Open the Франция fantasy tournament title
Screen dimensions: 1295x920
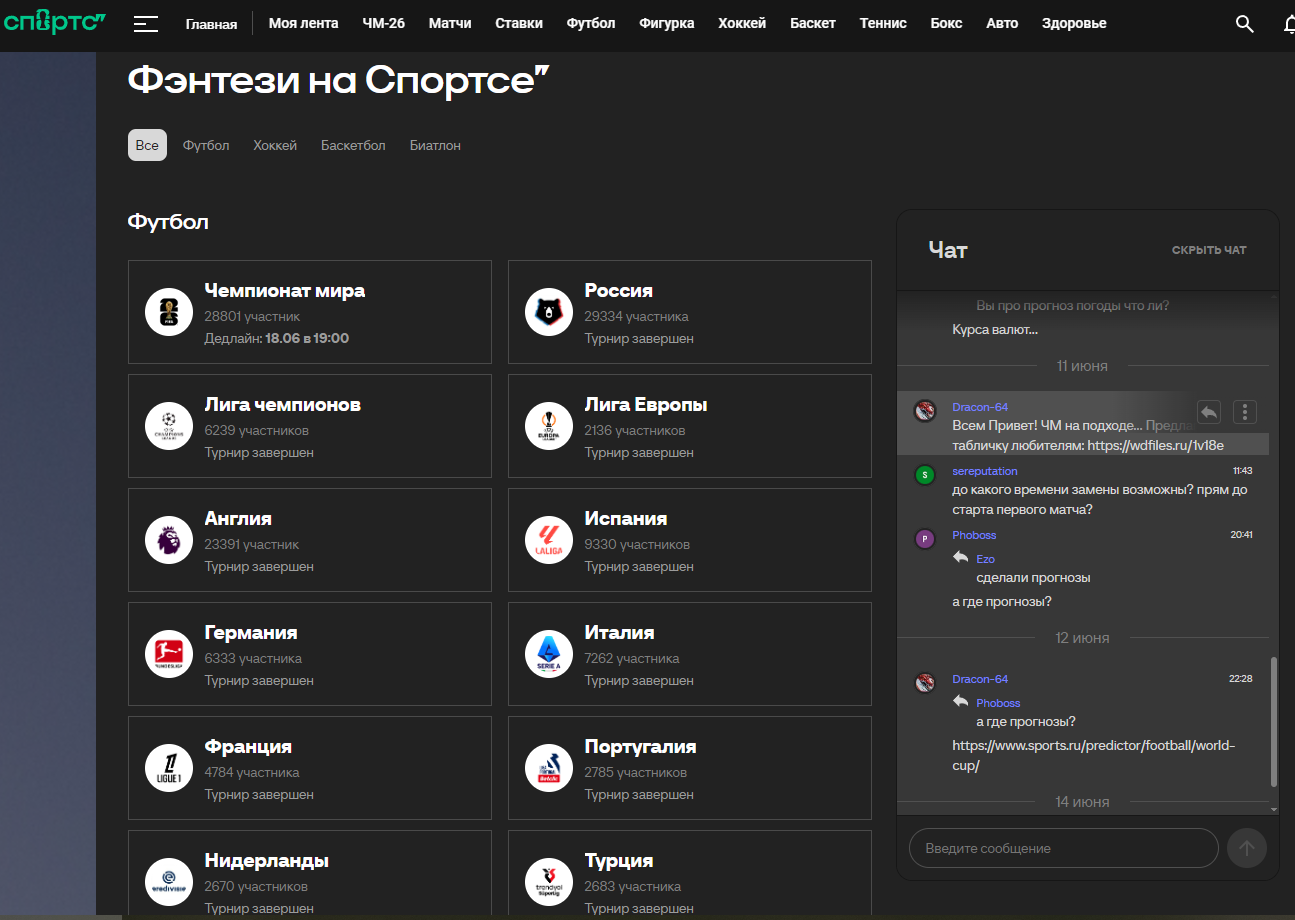point(248,747)
